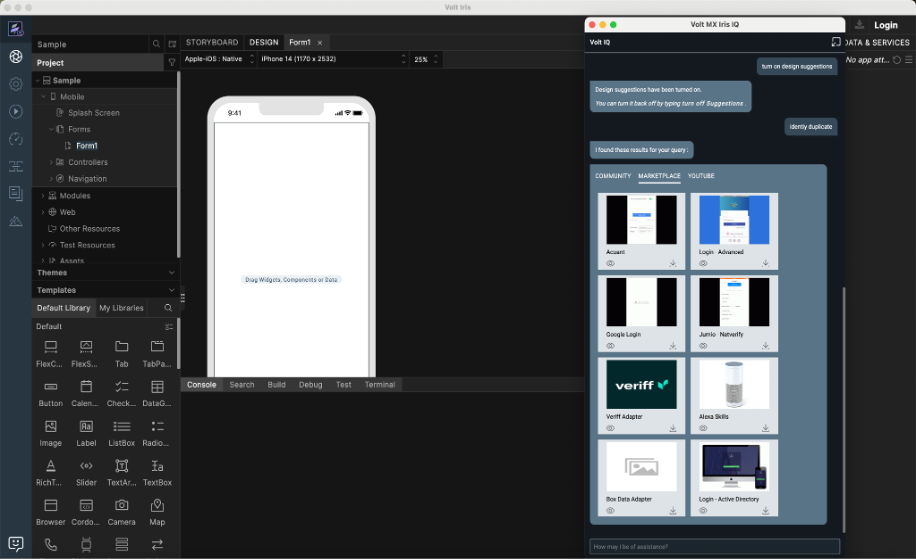Select the Camera widget

coord(122,512)
